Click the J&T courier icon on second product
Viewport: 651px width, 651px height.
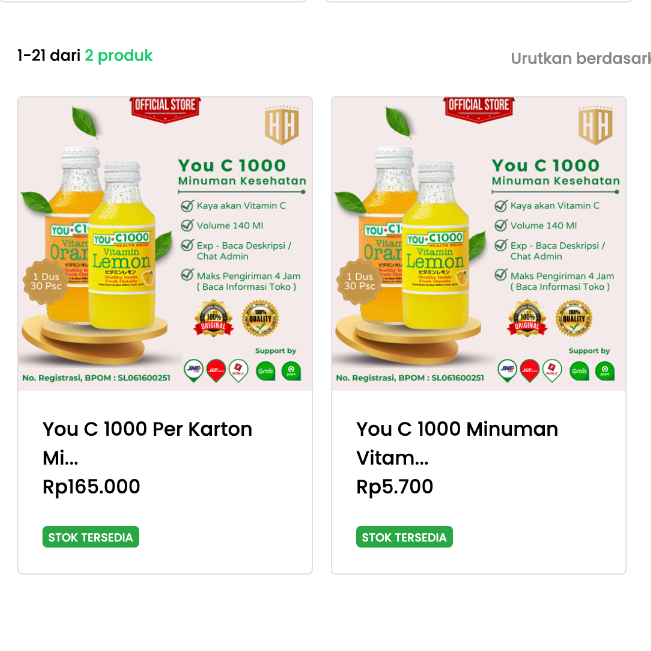[x=530, y=371]
